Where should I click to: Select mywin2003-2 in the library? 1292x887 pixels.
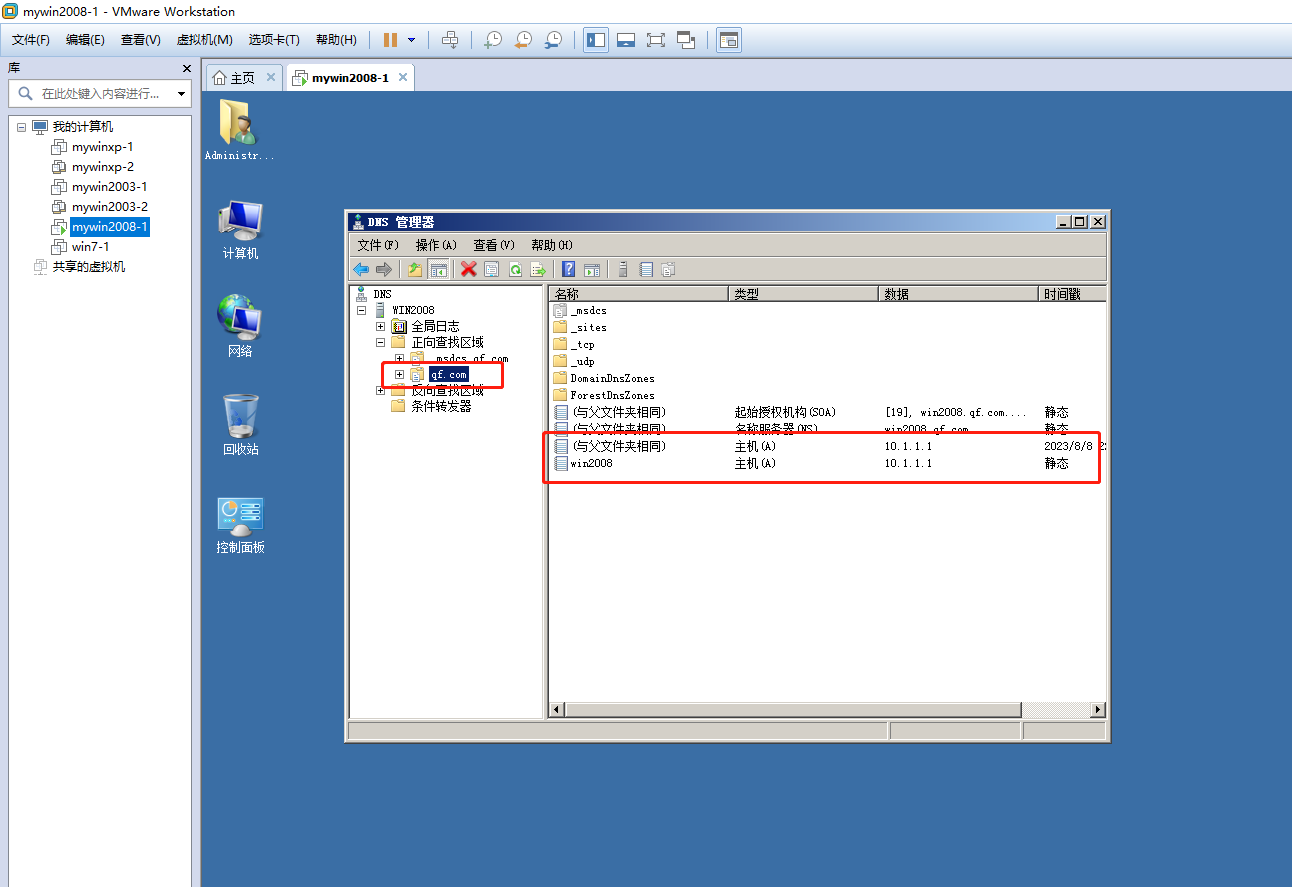click(109, 207)
